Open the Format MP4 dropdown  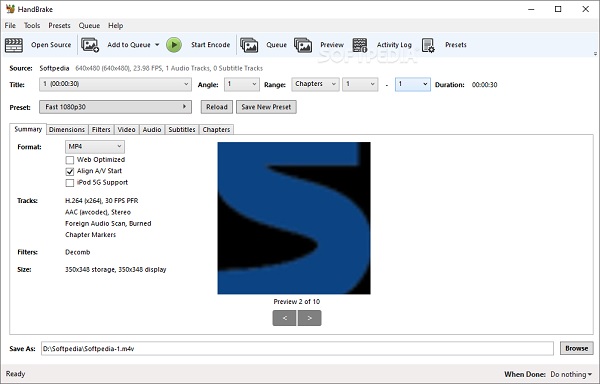(x=95, y=147)
